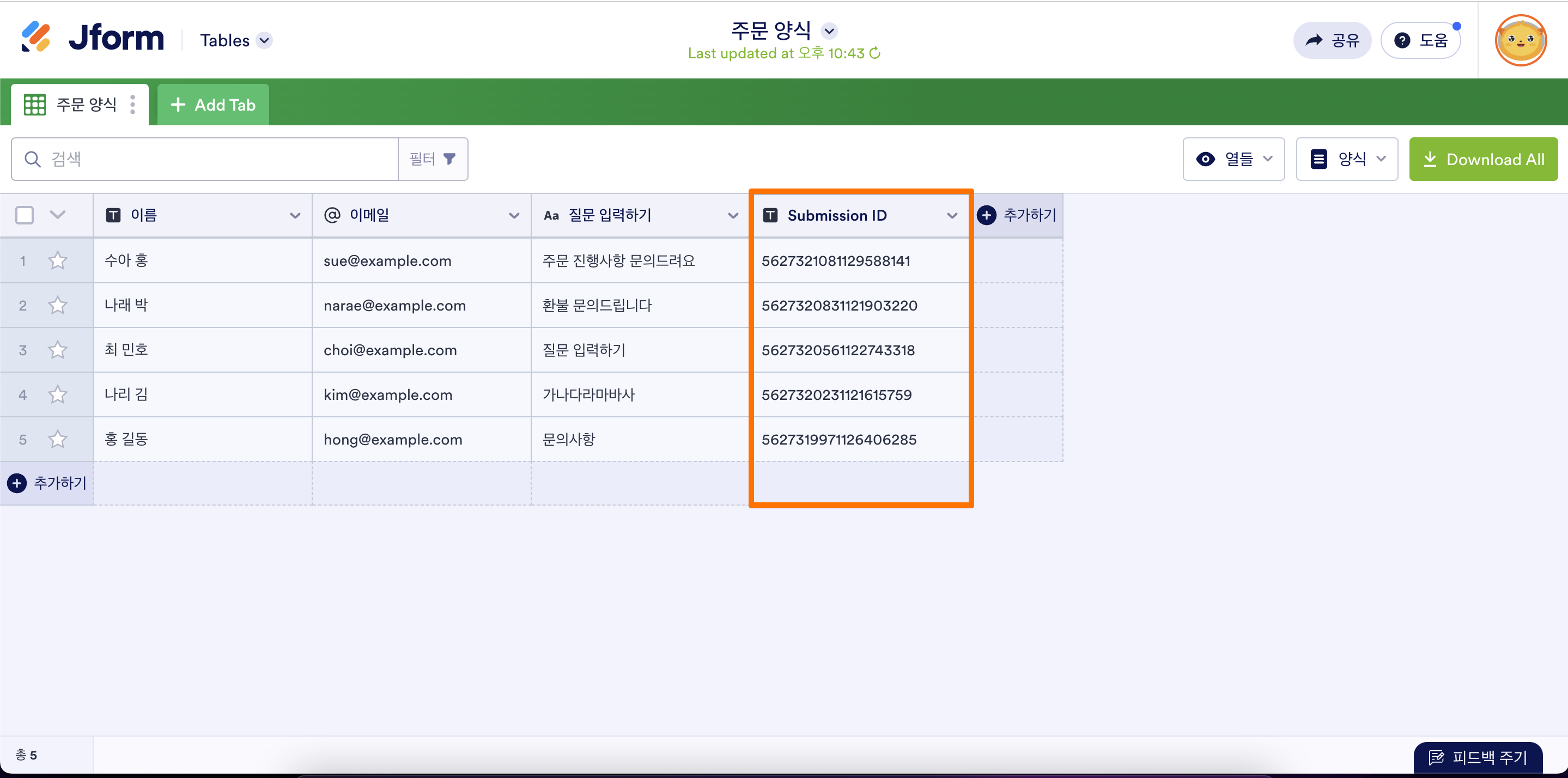Click the plus icon to add column
Image resolution: width=1568 pixels, height=778 pixels.
[987, 215]
